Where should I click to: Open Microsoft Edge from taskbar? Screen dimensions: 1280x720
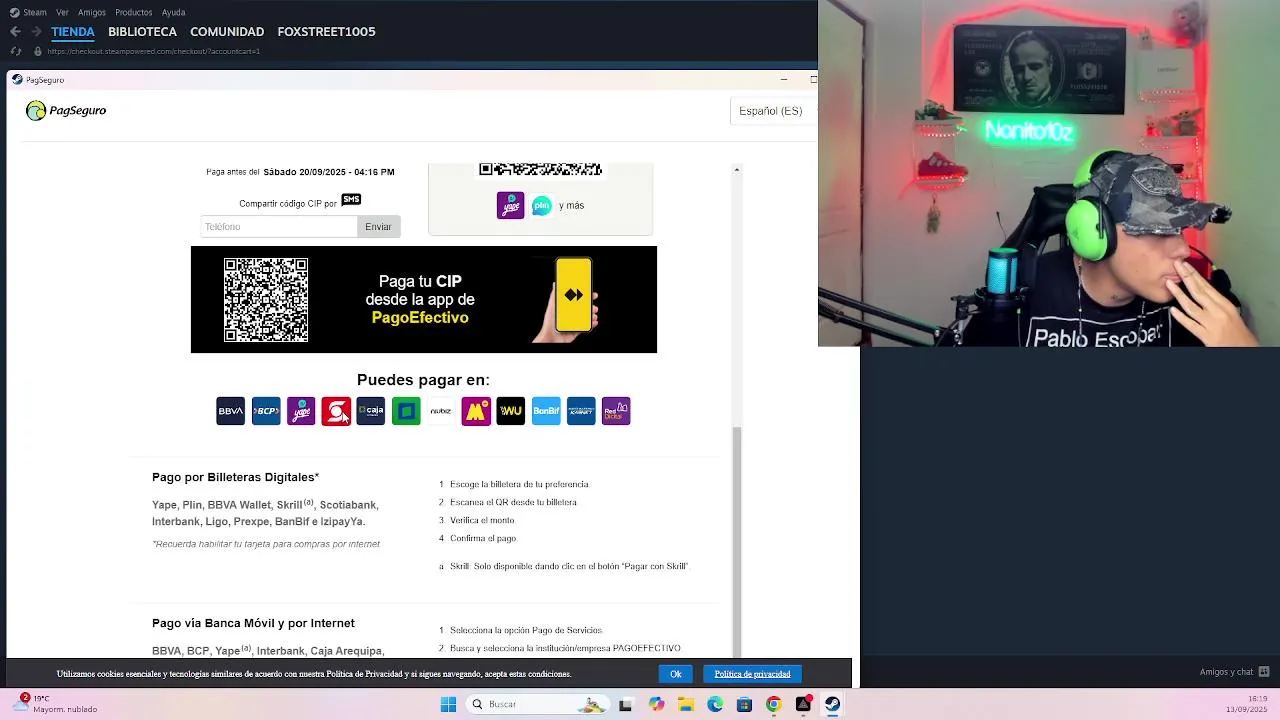715,704
